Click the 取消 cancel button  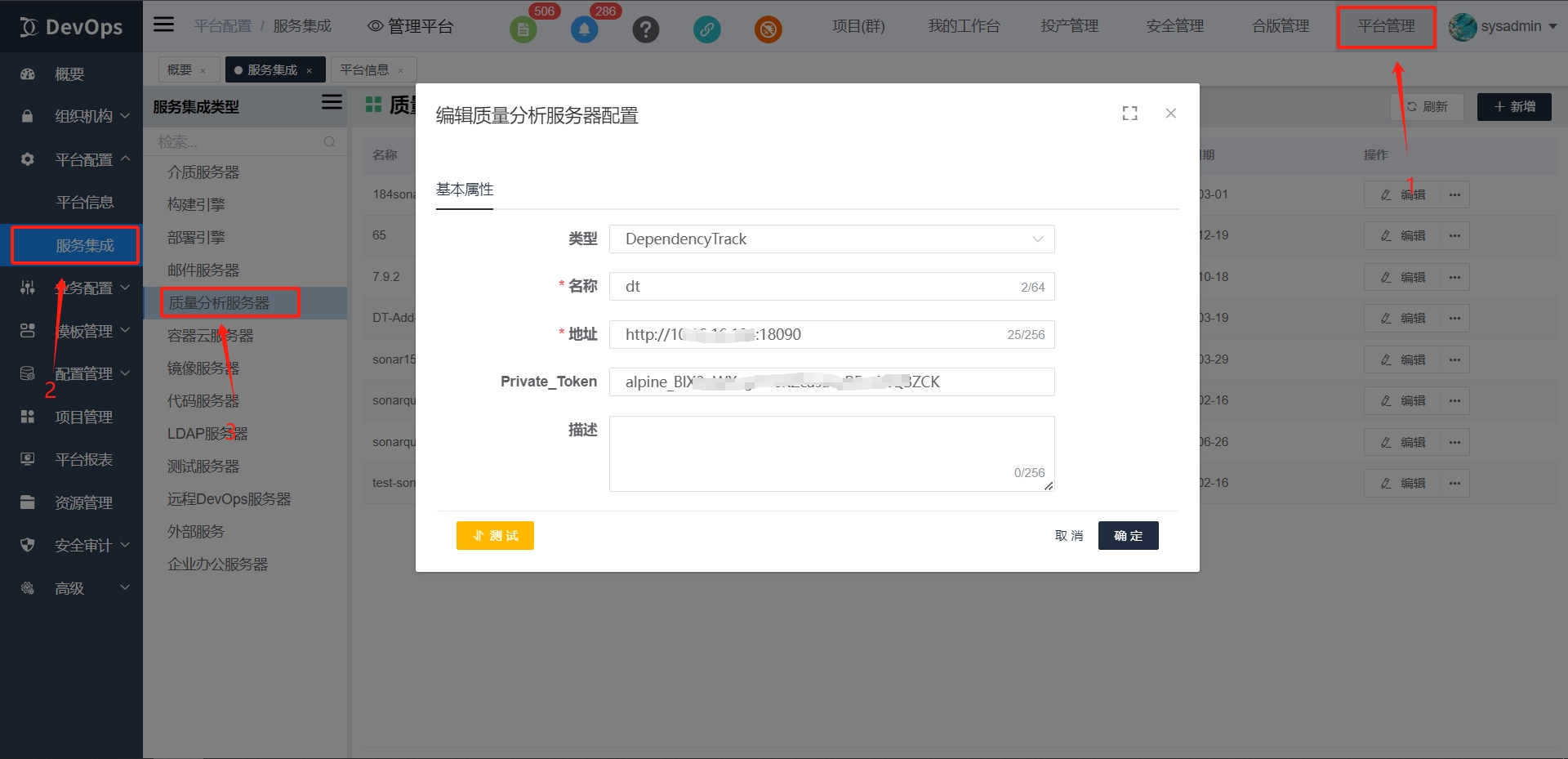[x=1068, y=536]
